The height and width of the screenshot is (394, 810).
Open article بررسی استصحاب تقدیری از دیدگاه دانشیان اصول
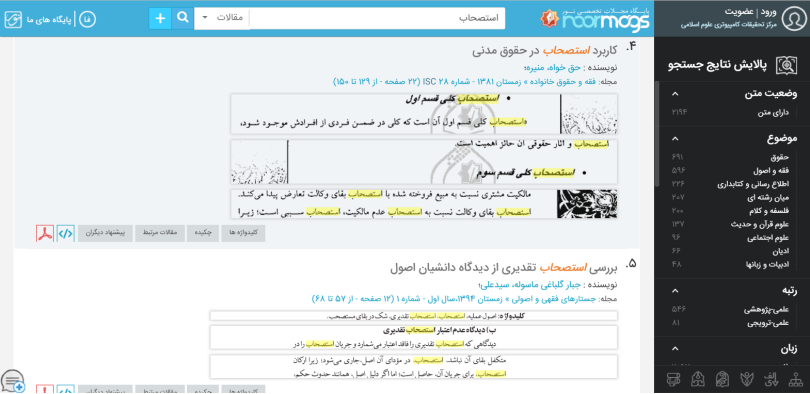[x=504, y=268]
